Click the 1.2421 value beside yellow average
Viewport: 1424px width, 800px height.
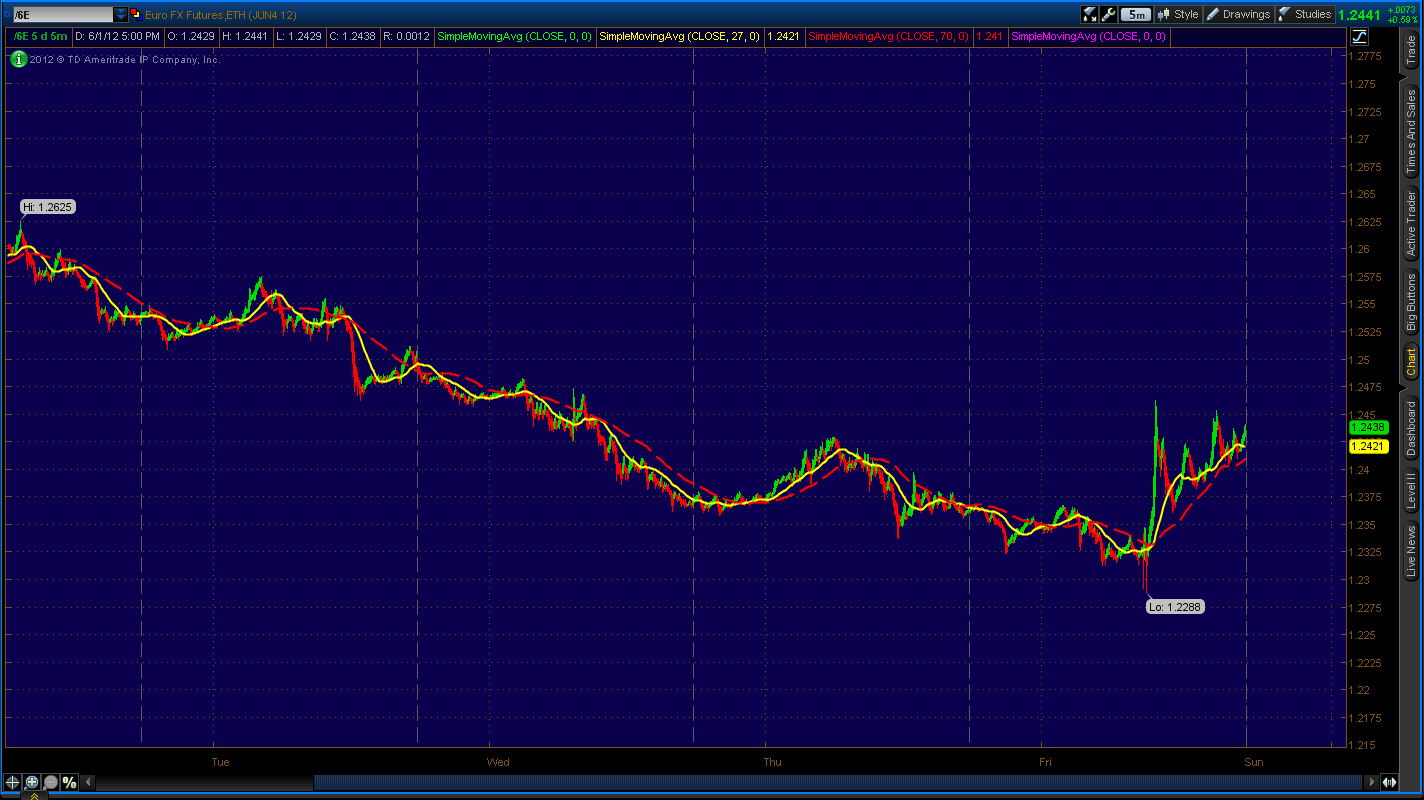[x=782, y=36]
